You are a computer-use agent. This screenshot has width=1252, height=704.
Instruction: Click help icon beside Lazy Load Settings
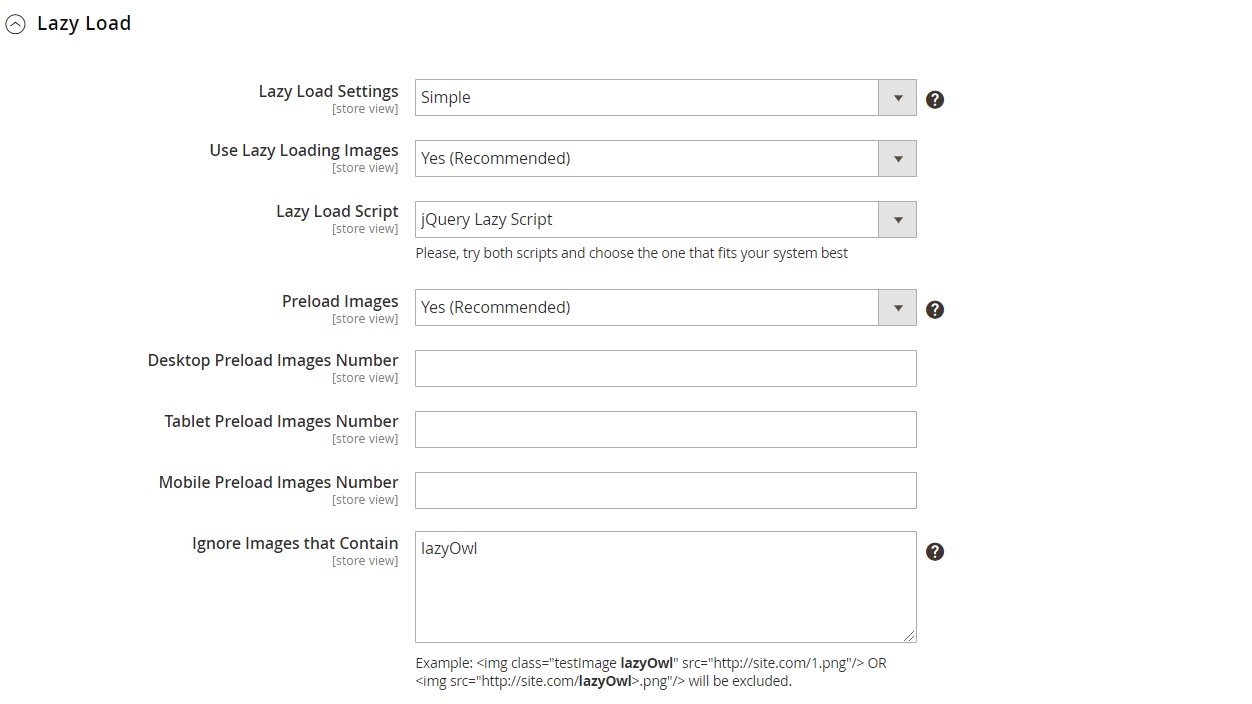coord(934,99)
